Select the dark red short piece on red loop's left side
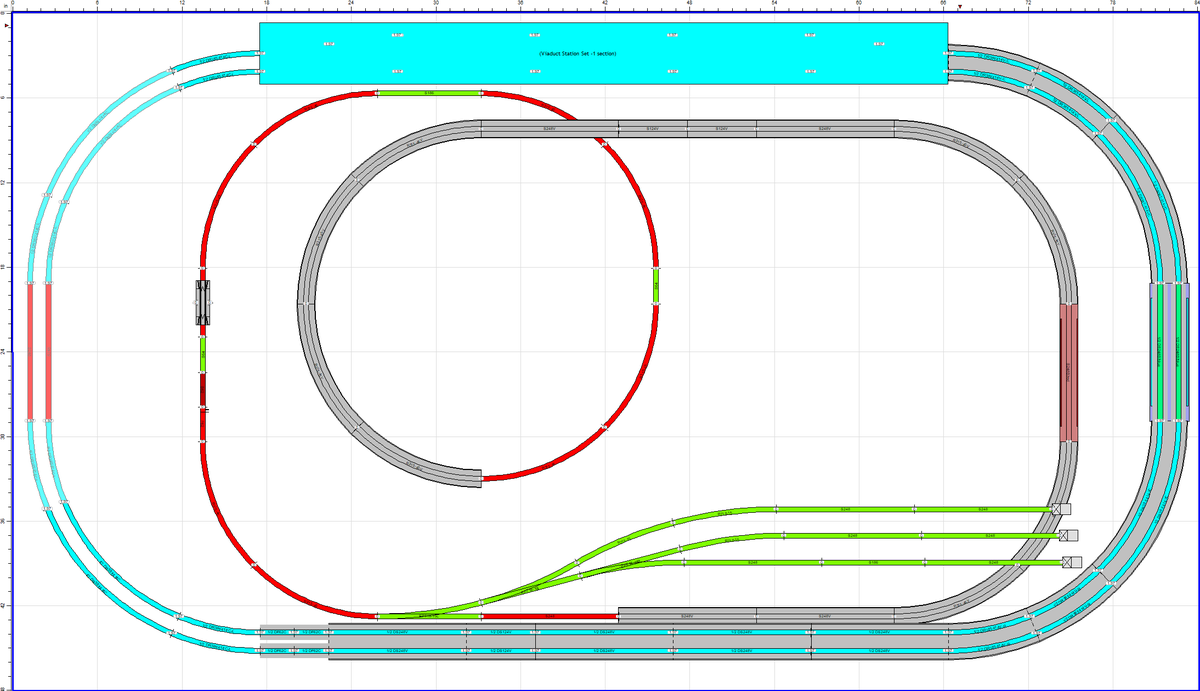The image size is (1200, 691). point(202,390)
